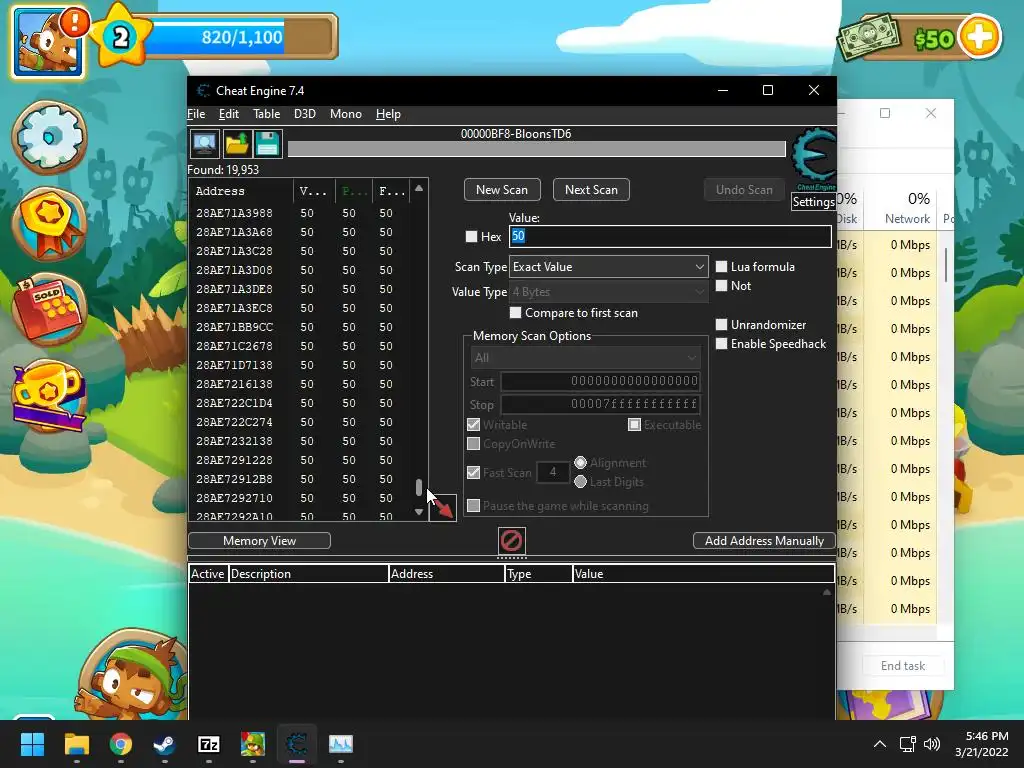Enable the Hex checkbox

click(471, 236)
